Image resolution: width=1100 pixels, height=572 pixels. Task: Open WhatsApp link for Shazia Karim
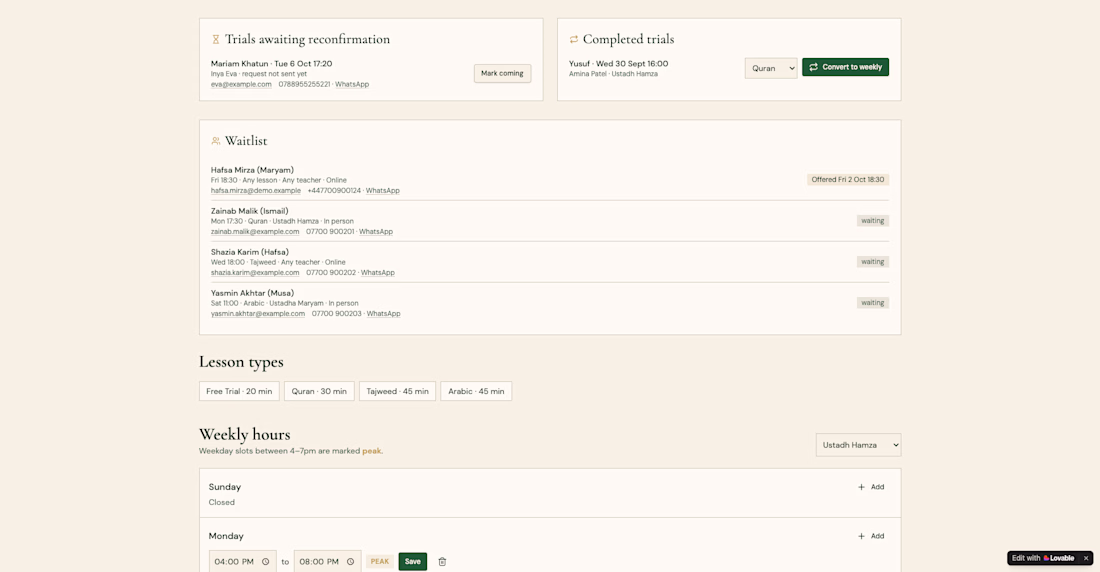coord(377,273)
